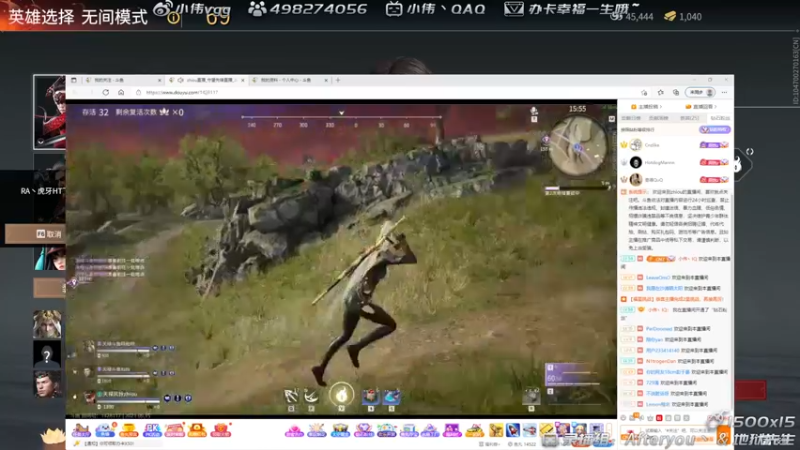This screenshot has height=450, width=800.
Task: Click the PeiDooowd username in chat
Action: coord(659,329)
